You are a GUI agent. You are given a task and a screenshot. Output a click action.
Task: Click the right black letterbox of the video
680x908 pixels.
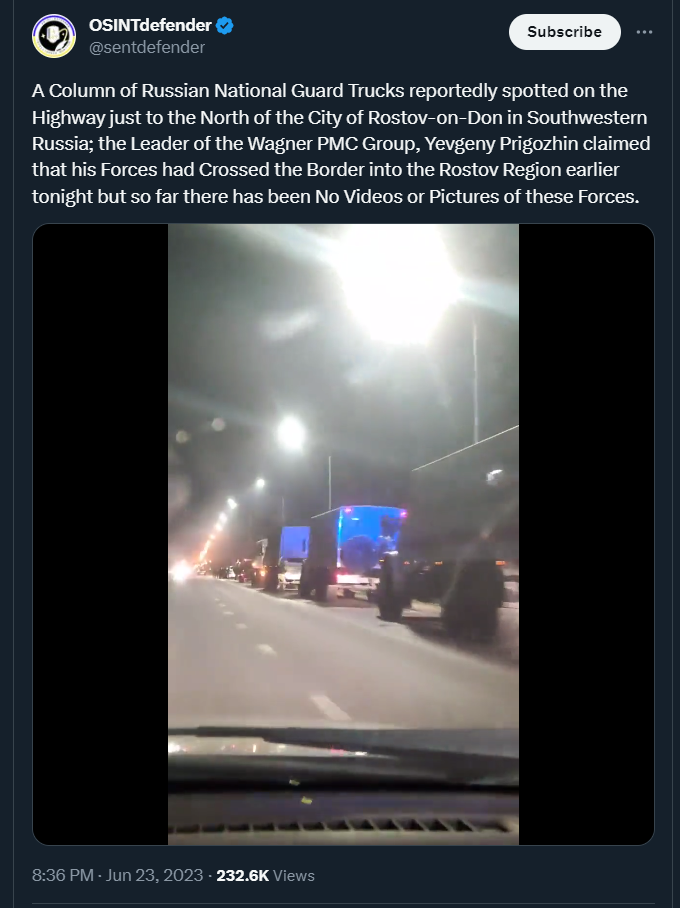coord(586,534)
